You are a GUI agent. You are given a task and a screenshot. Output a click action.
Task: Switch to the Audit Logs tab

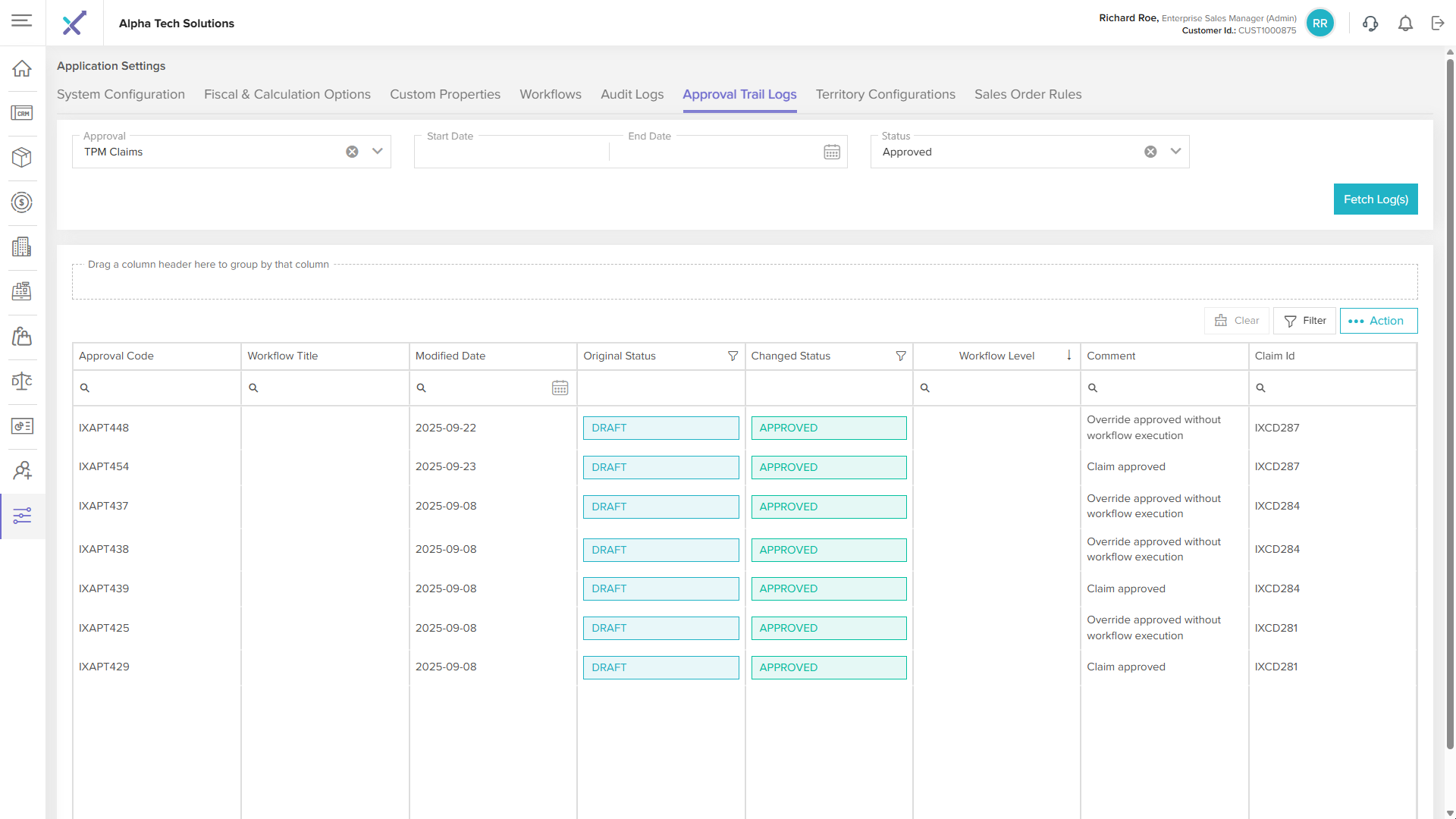point(632,95)
